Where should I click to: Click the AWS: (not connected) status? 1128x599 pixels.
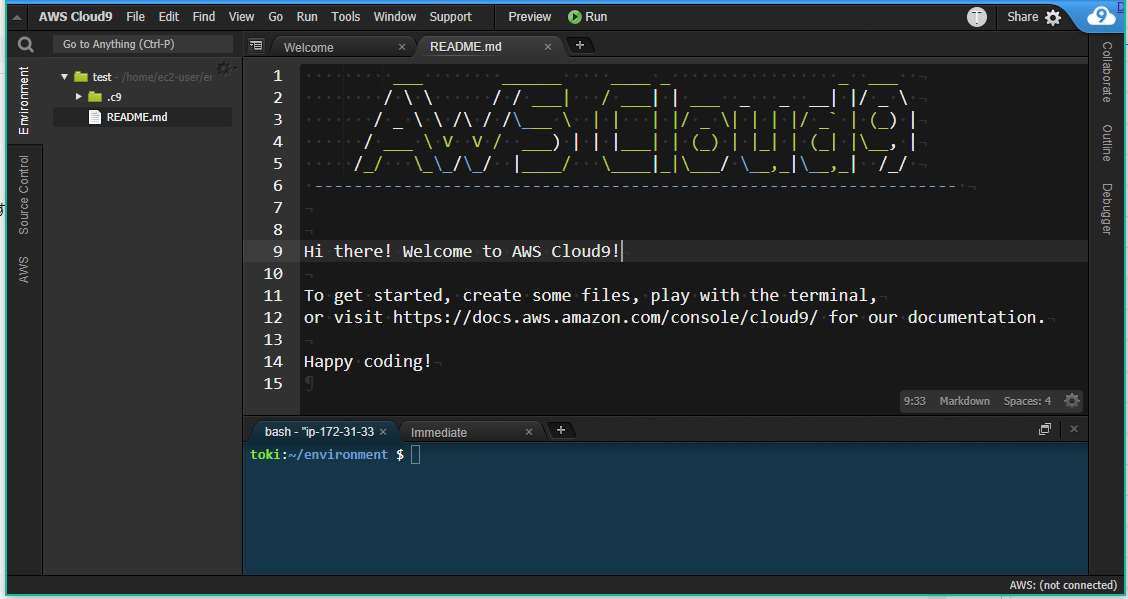[x=1063, y=585]
